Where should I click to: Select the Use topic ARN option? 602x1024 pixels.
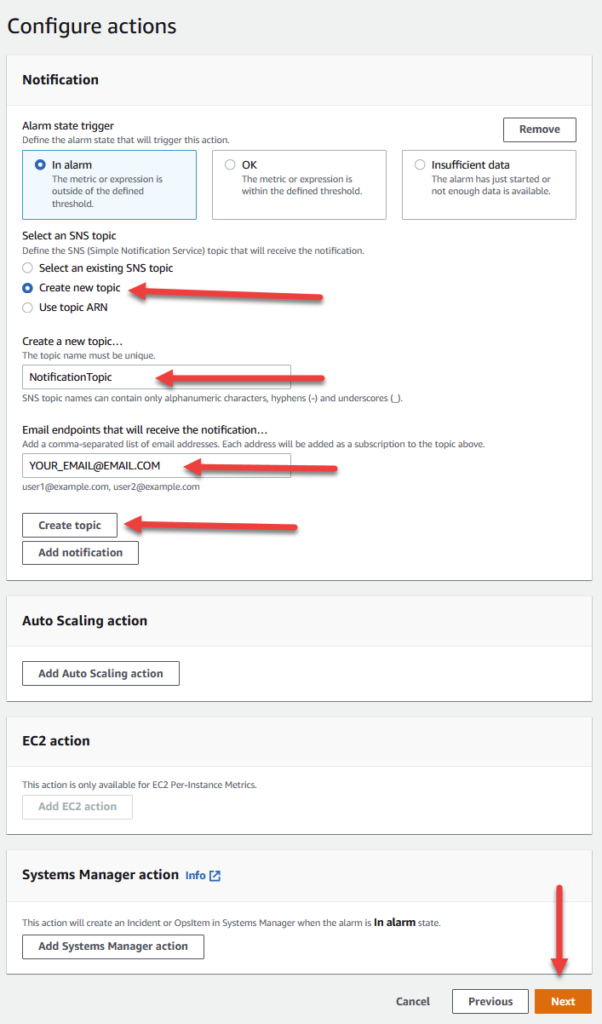click(28, 307)
